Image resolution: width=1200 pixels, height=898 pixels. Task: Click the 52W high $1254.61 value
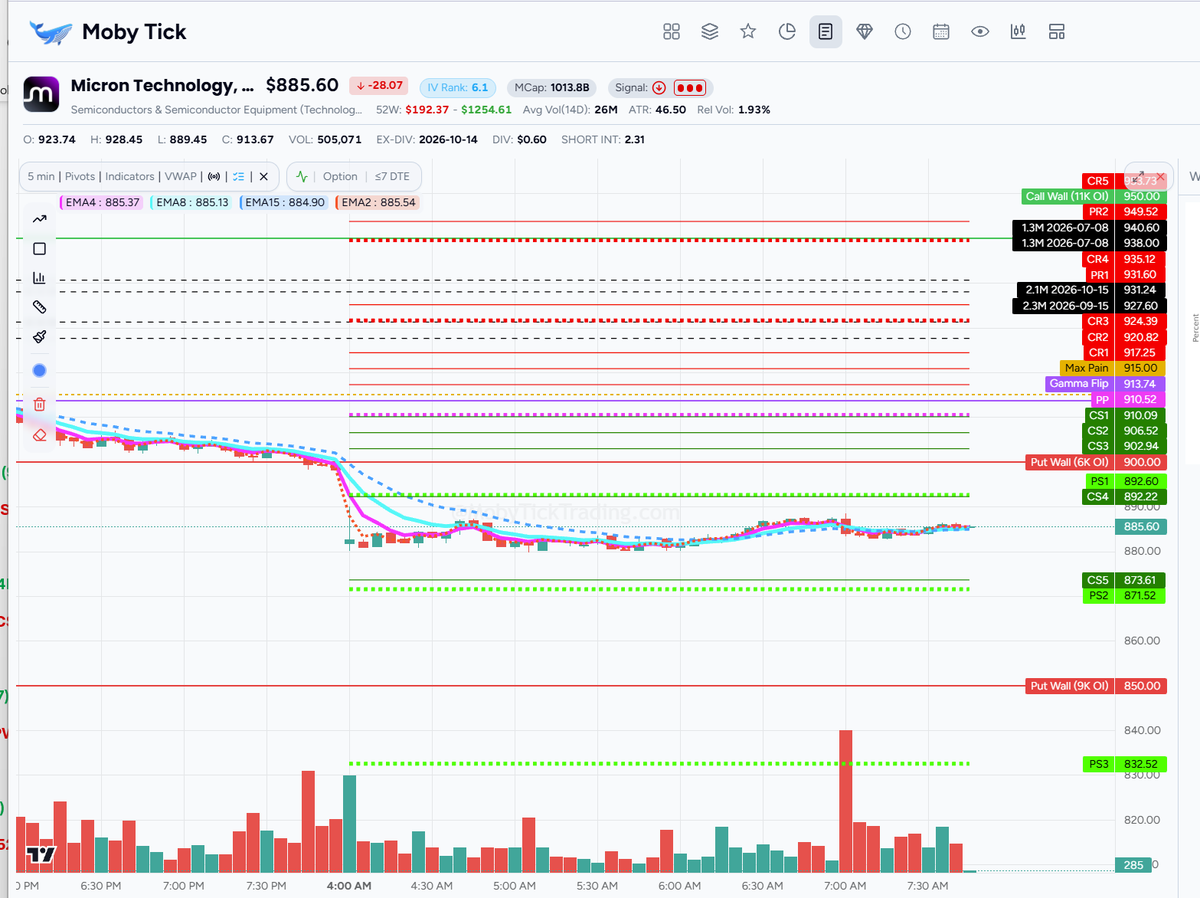pos(485,110)
